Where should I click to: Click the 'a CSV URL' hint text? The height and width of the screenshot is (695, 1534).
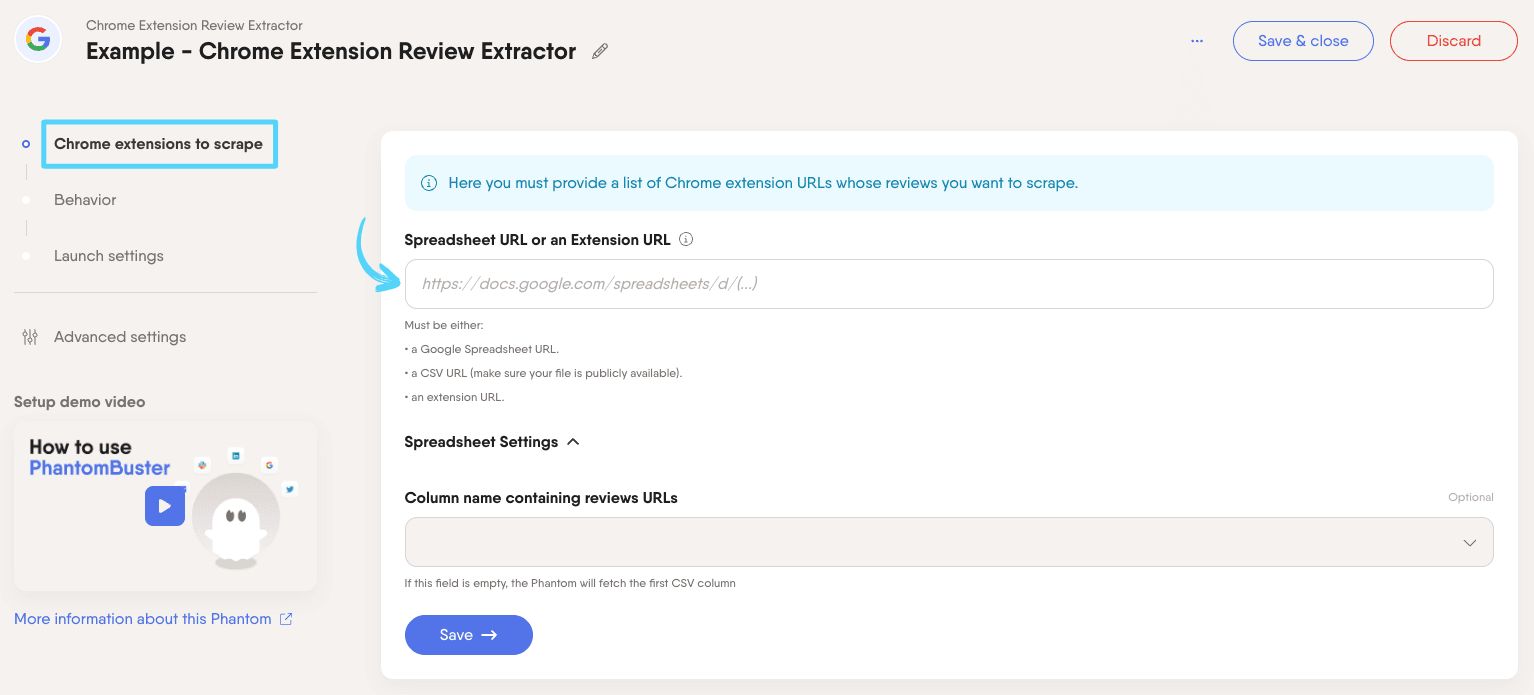(x=543, y=373)
